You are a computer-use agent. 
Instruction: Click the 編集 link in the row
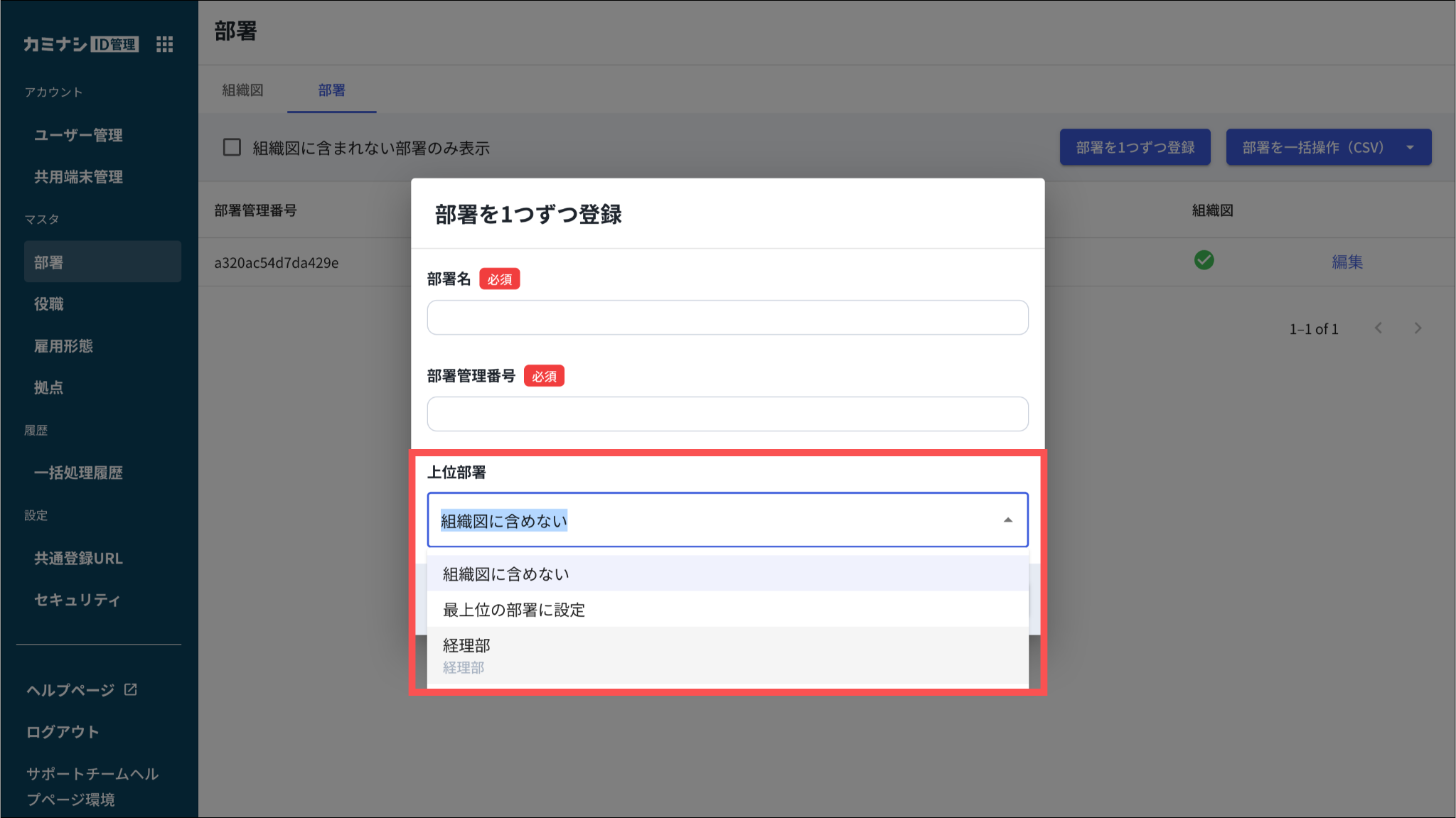(x=1347, y=262)
